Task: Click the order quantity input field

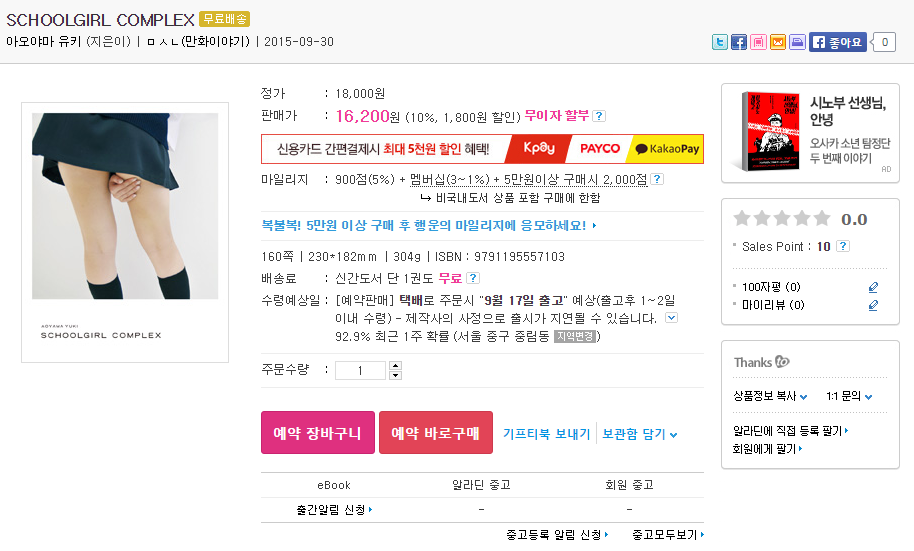Action: (360, 370)
